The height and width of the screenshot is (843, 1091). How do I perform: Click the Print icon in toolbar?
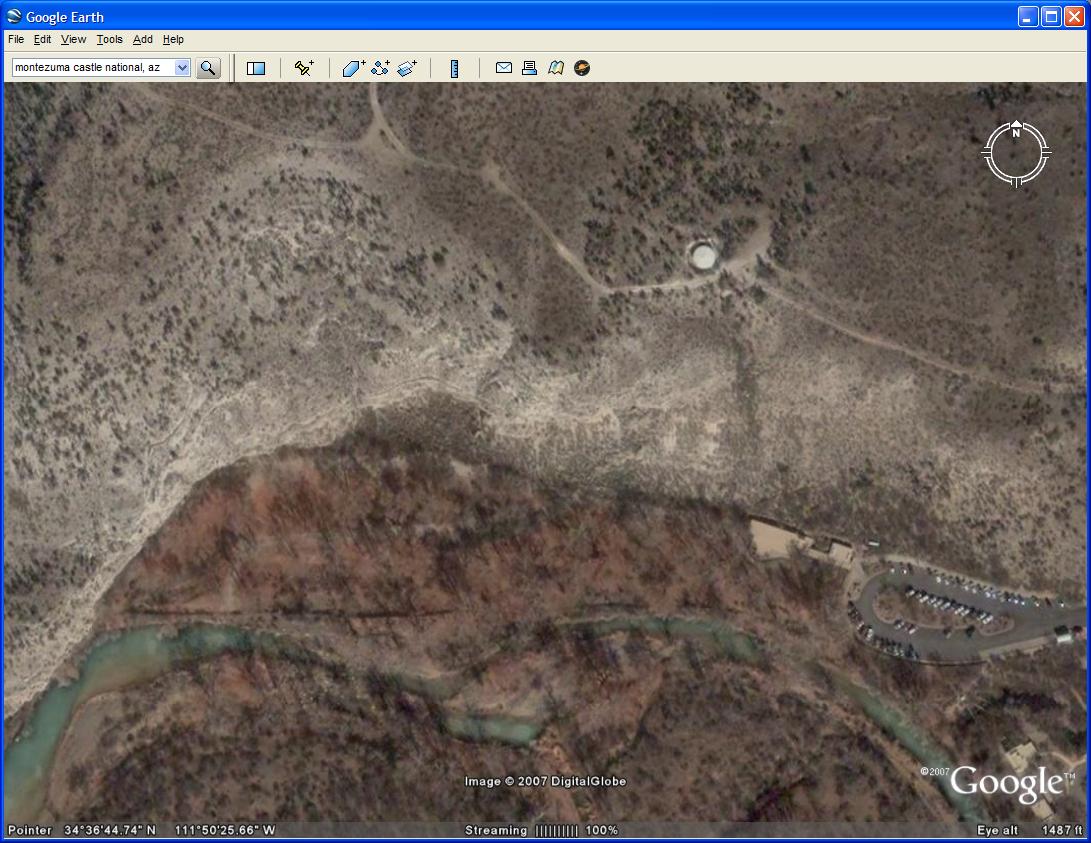tap(530, 68)
